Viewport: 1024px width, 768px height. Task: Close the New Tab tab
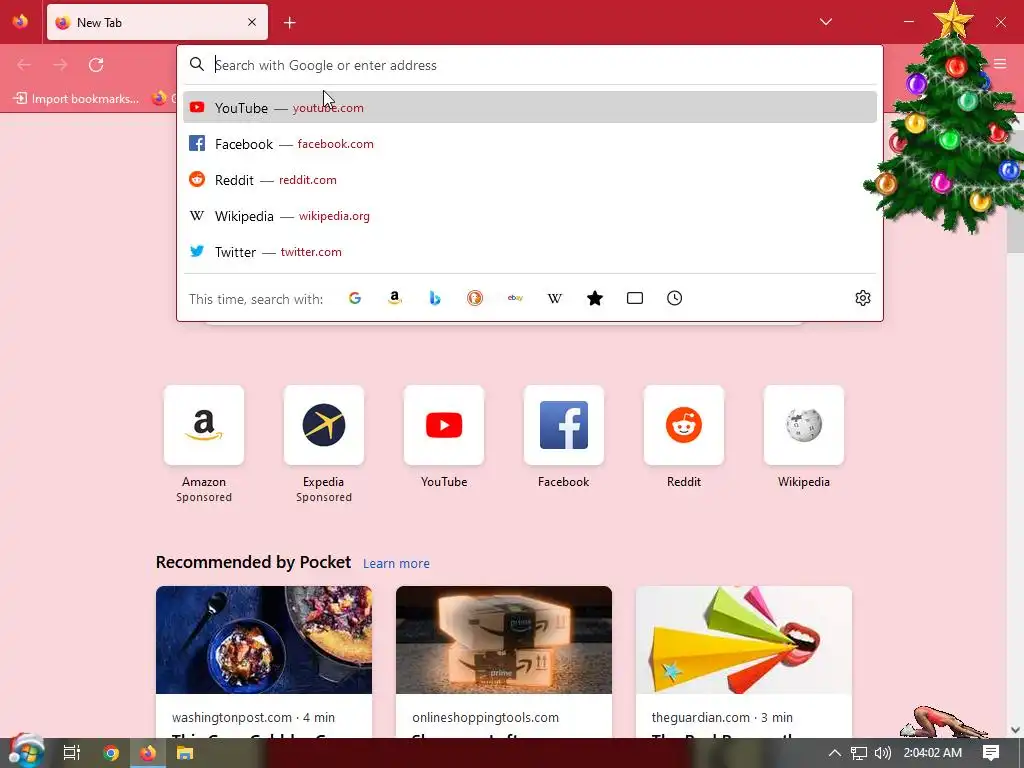[x=252, y=22]
